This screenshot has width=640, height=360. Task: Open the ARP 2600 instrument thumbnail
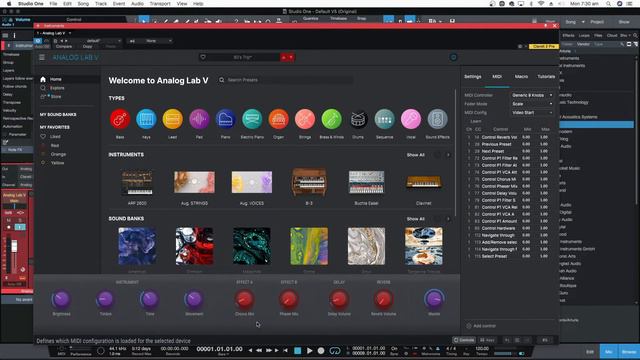coord(137,182)
